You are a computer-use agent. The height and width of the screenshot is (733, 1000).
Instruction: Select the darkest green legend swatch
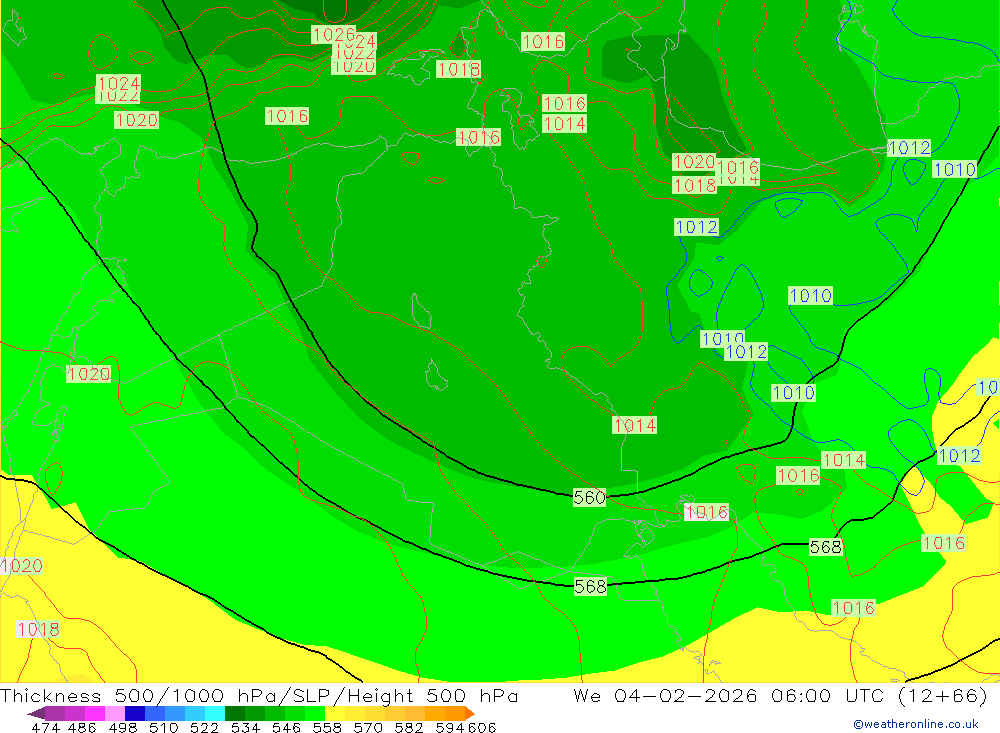[235, 713]
